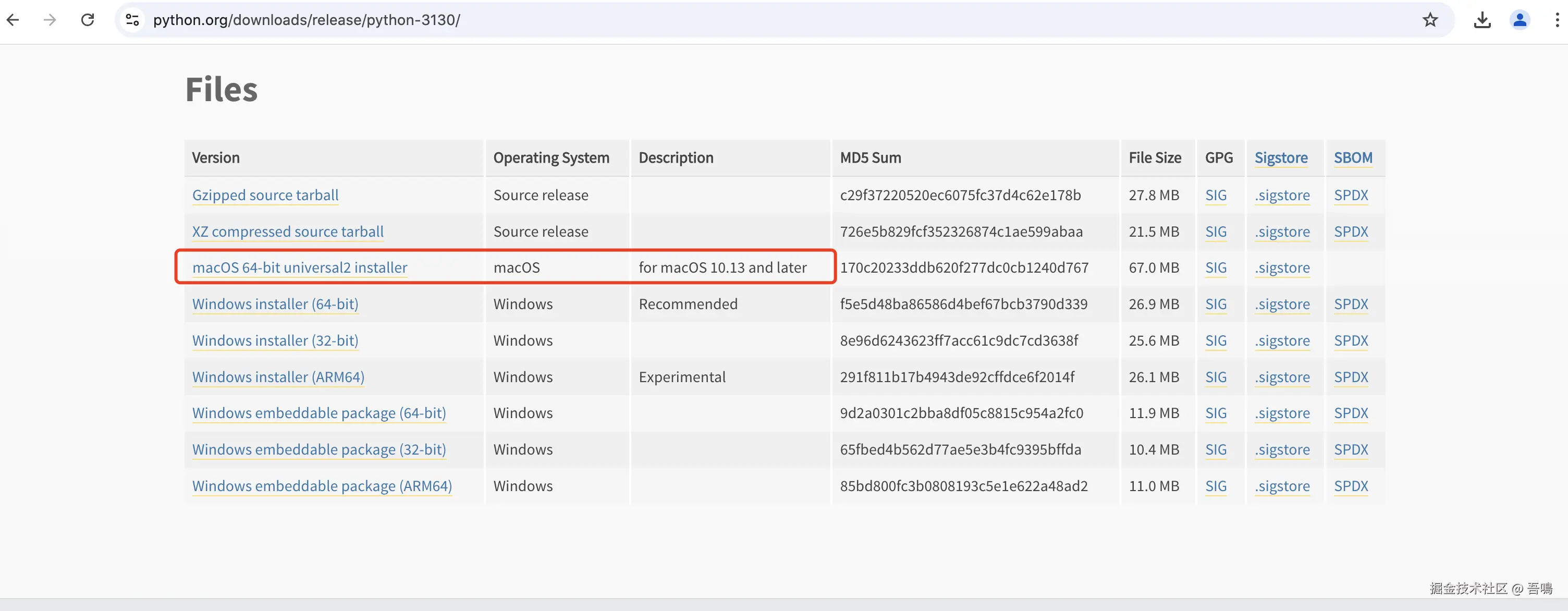Screen dimensions: 1568x611
Task: Open the browser downloads icon
Action: click(1482, 20)
